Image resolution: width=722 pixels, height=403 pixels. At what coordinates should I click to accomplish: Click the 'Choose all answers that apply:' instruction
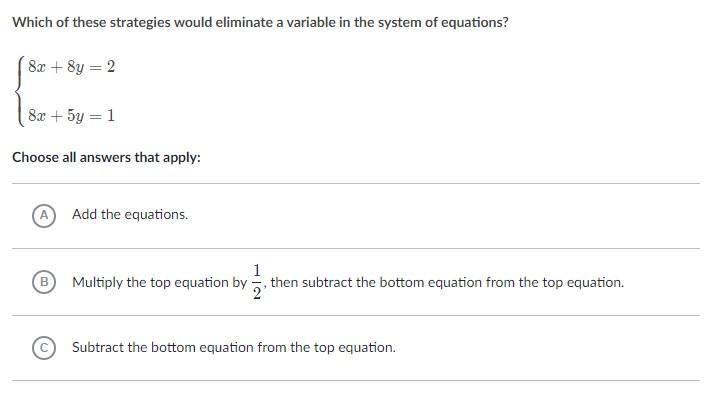(106, 158)
